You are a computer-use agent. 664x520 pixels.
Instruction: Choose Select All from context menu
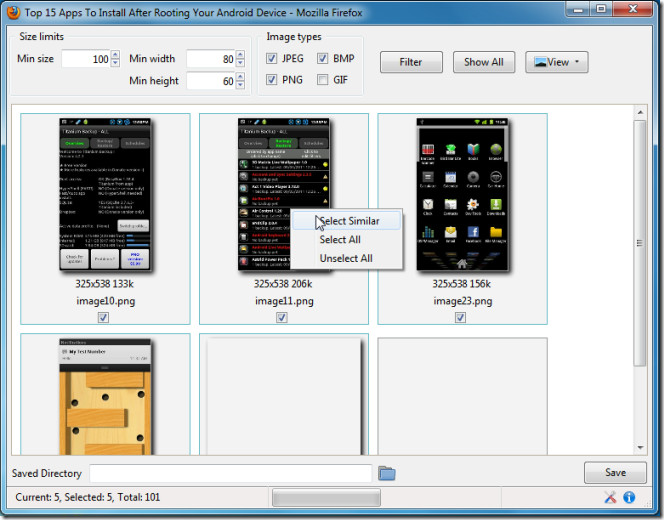346,240
